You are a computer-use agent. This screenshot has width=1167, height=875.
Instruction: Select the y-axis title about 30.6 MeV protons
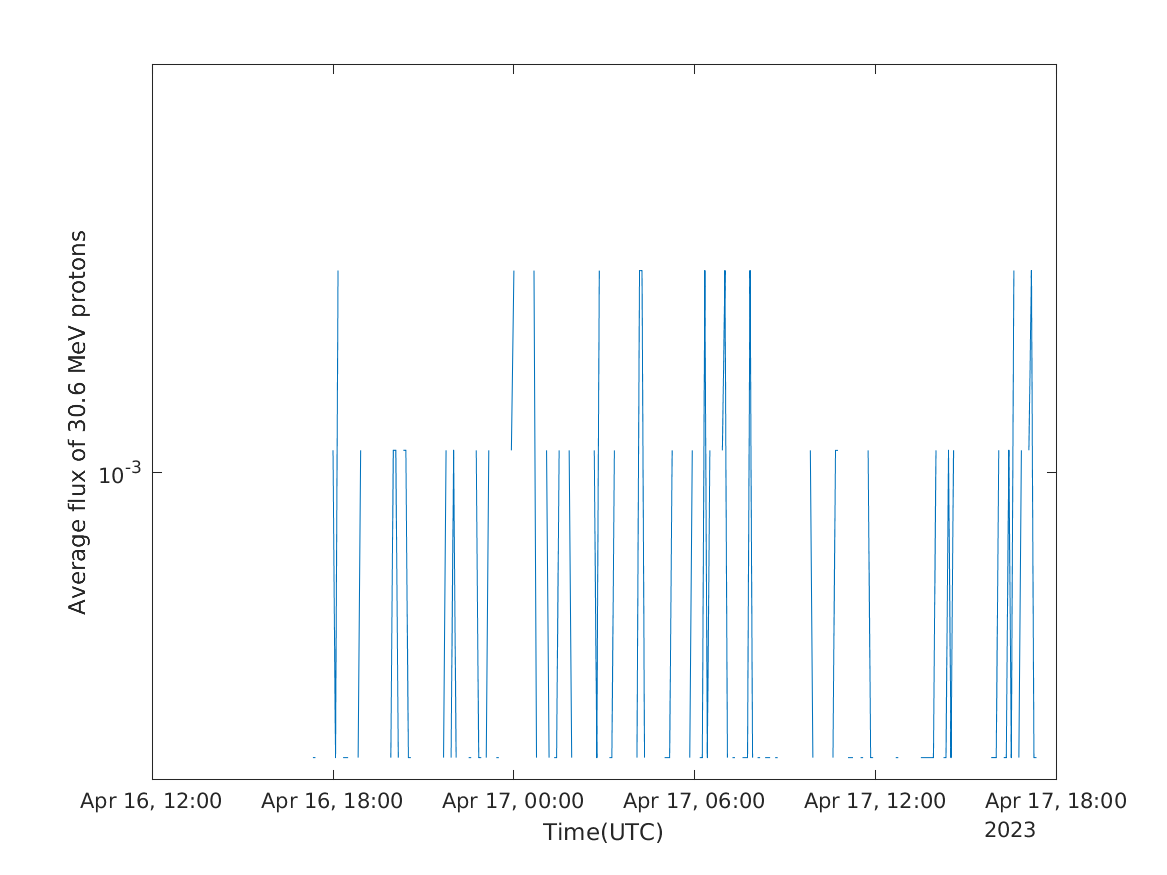tap(78, 422)
